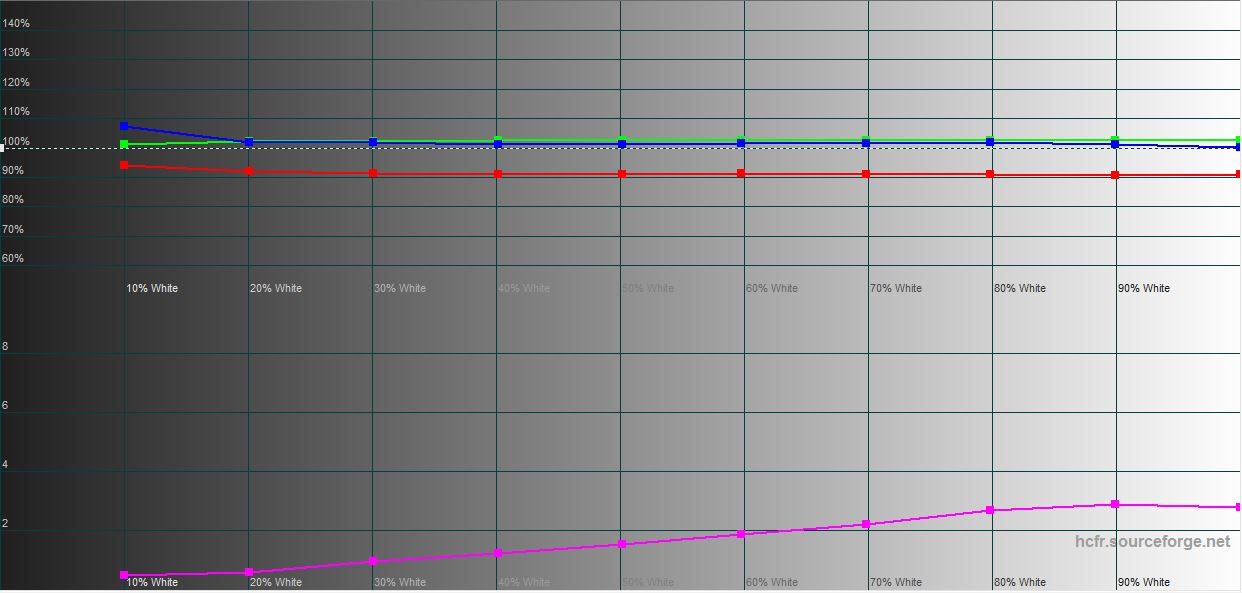Click the 100% reference label on the axis
Image resolution: width=1242 pixels, height=593 pixels.
point(16,141)
